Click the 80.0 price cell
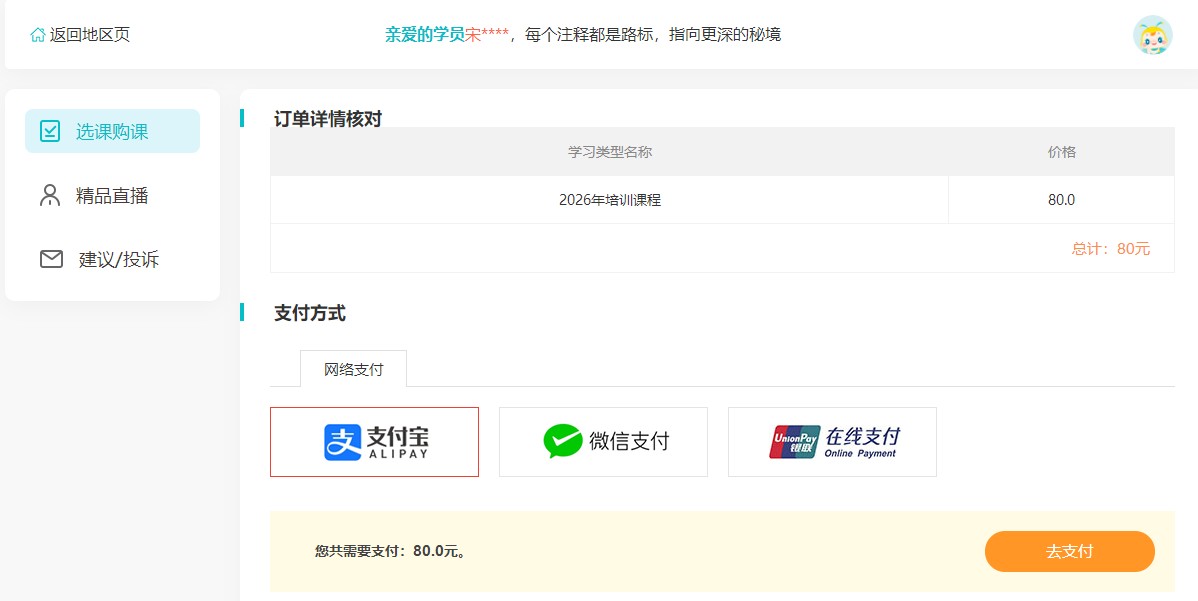The width and height of the screenshot is (1198, 601). tap(1061, 200)
